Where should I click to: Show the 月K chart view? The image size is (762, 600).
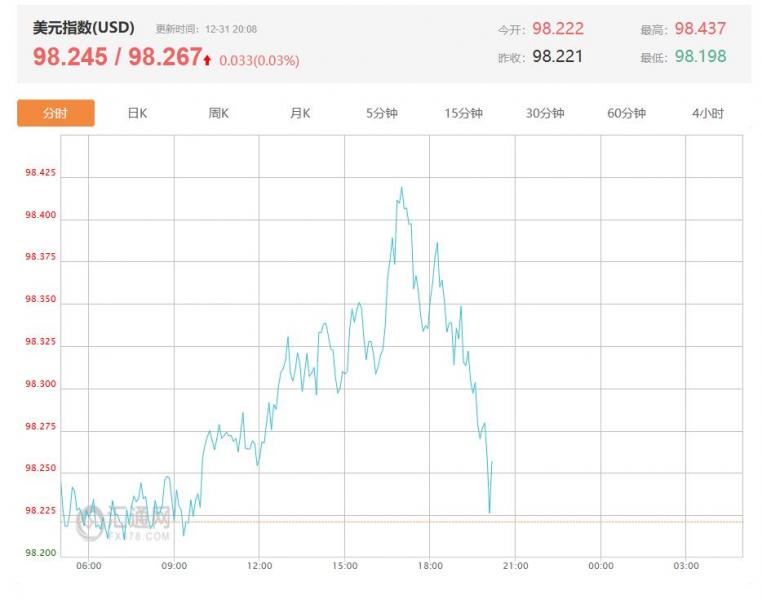300,113
